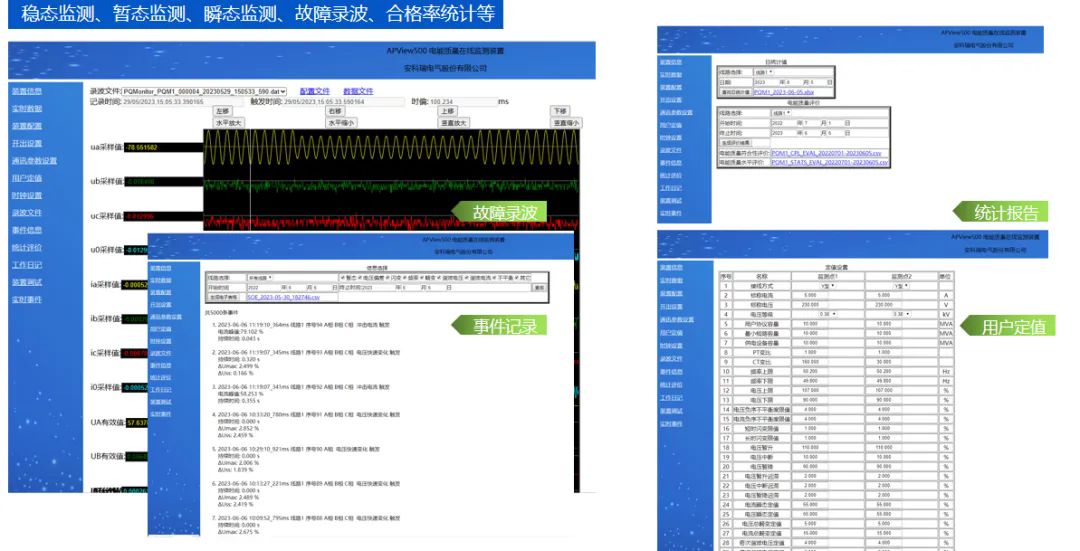
Task: Expand 线路选择 dropdown under 电能质量评价
Action: click(x=782, y=113)
